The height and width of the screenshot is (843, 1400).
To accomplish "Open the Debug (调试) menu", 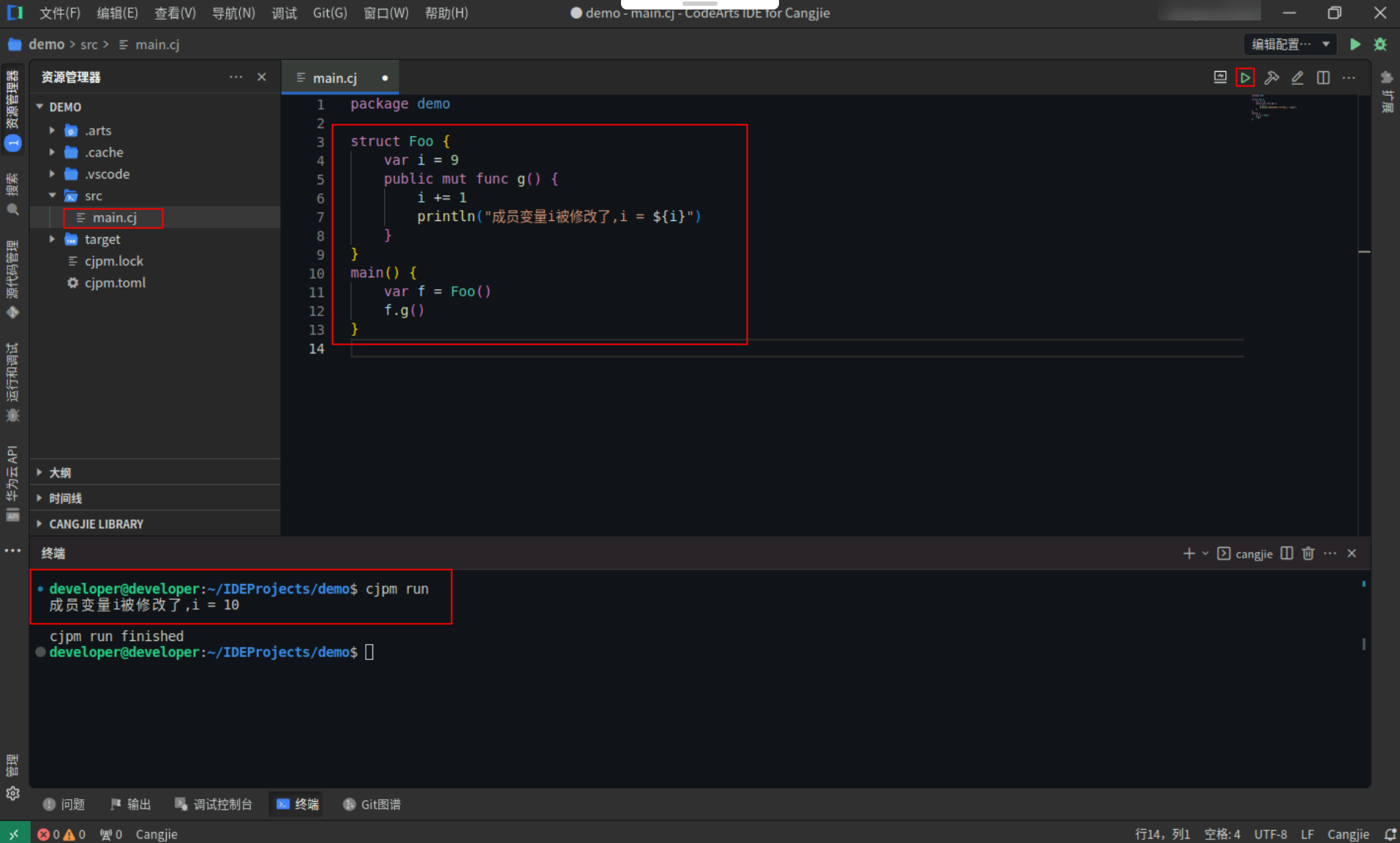I will click(x=285, y=13).
